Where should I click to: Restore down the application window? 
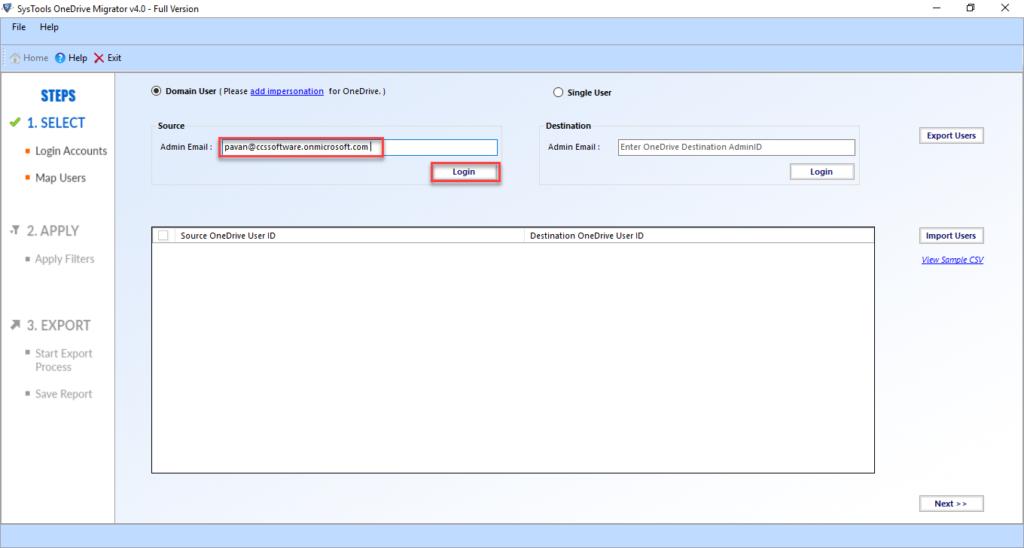pos(970,8)
